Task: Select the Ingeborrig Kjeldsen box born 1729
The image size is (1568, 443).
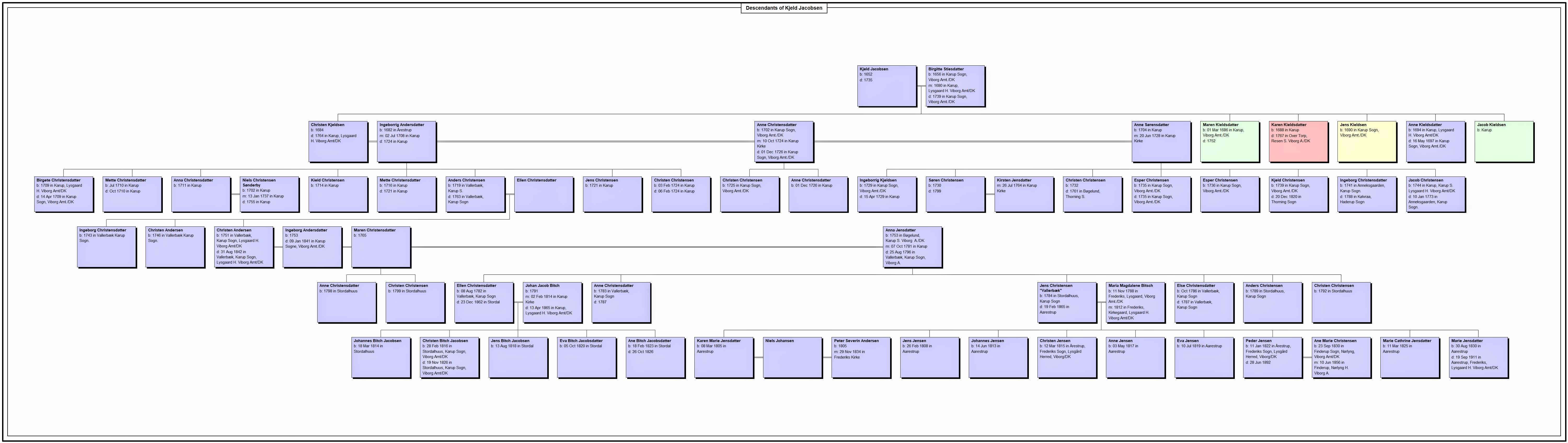Action: point(887,194)
